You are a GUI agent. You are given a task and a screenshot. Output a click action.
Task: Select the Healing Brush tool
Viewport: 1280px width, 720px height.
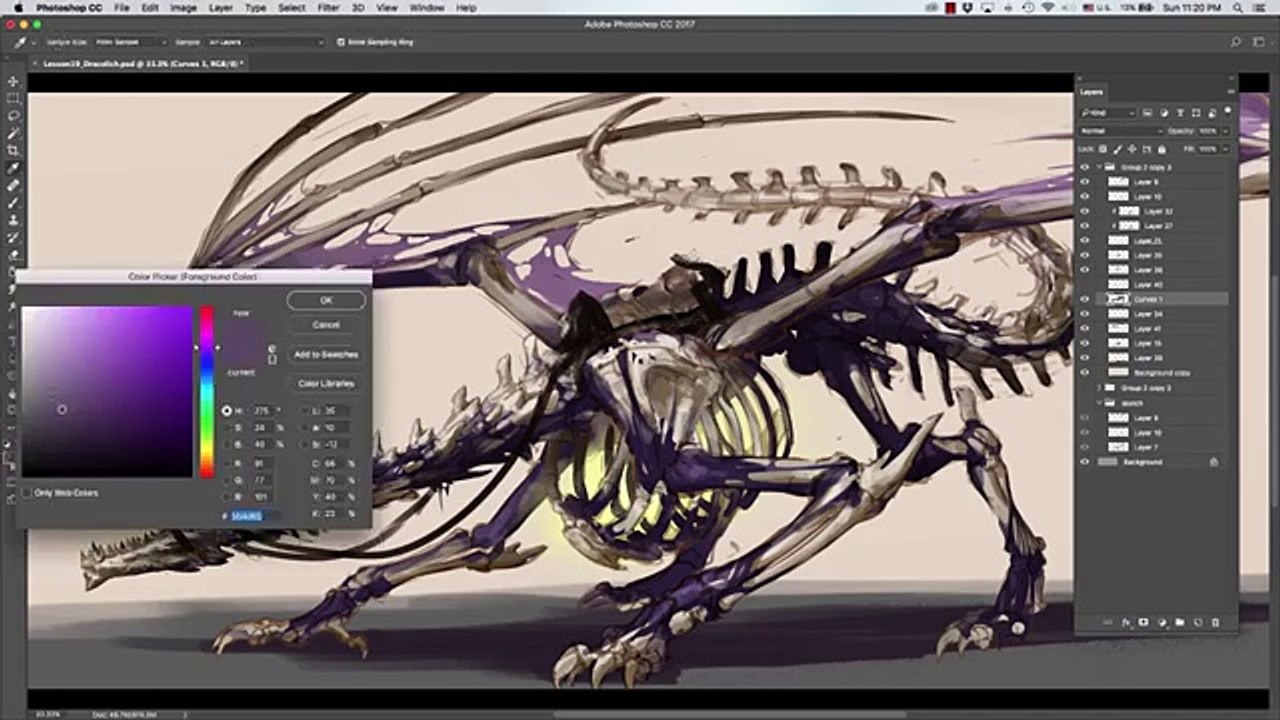pyautogui.click(x=13, y=185)
